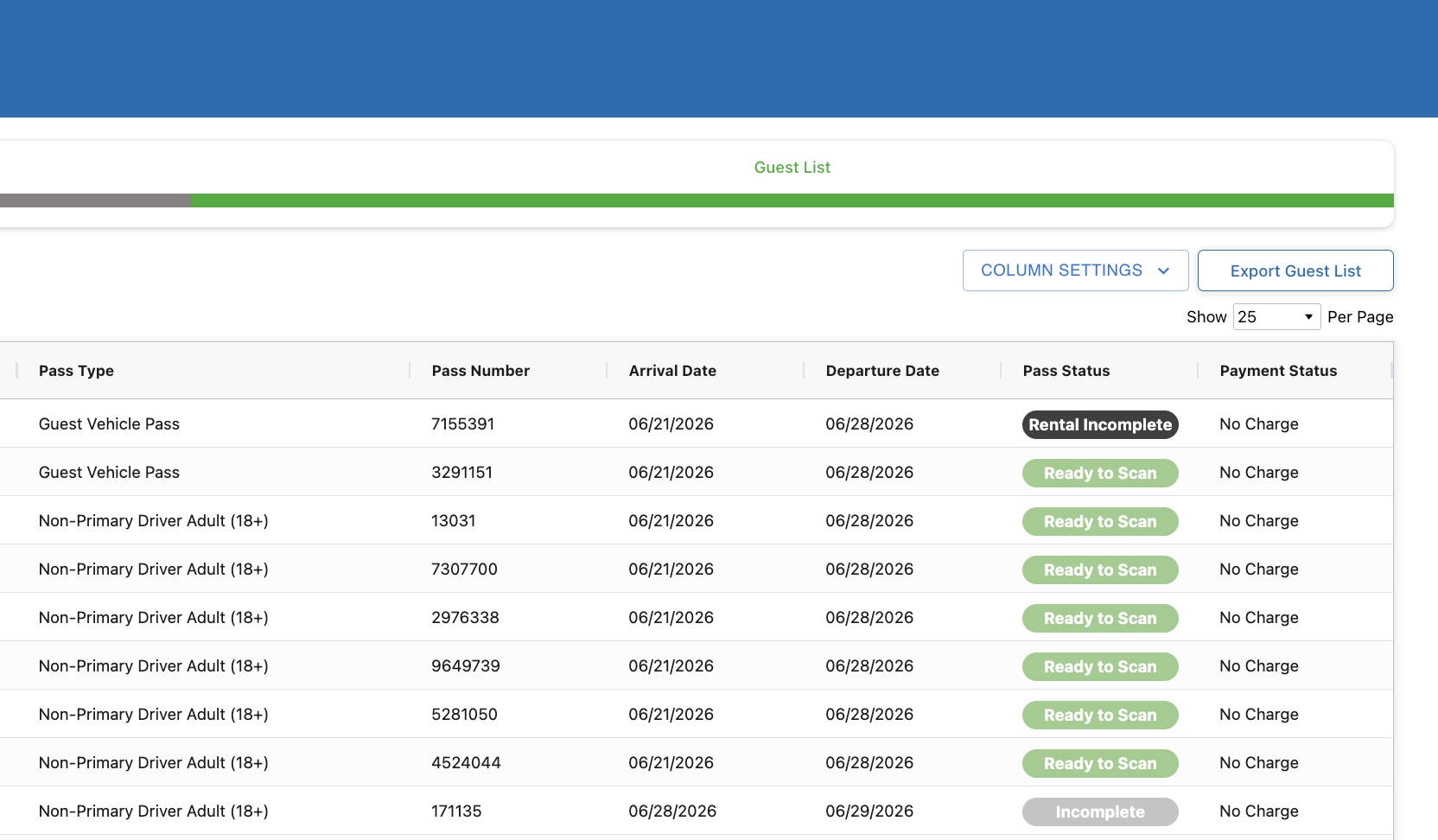Click the chevron icon in Column Settings
This screenshot has width=1438, height=840.
coord(1163,271)
